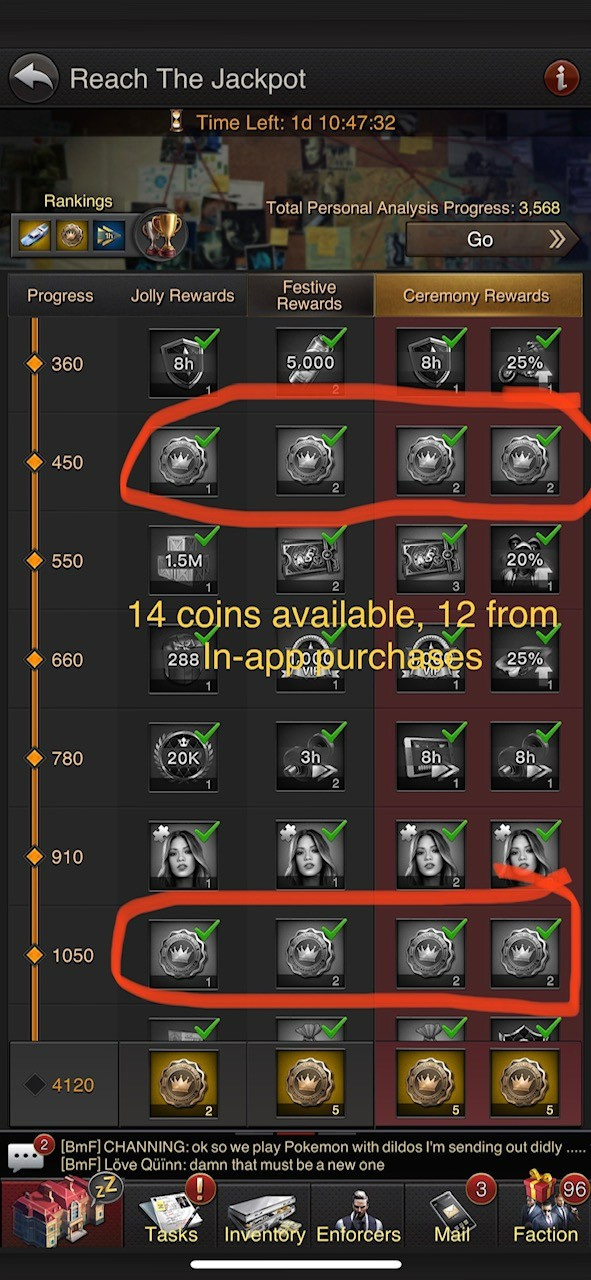Open the trophy rankings icon
The width and height of the screenshot is (591, 1280).
point(160,235)
